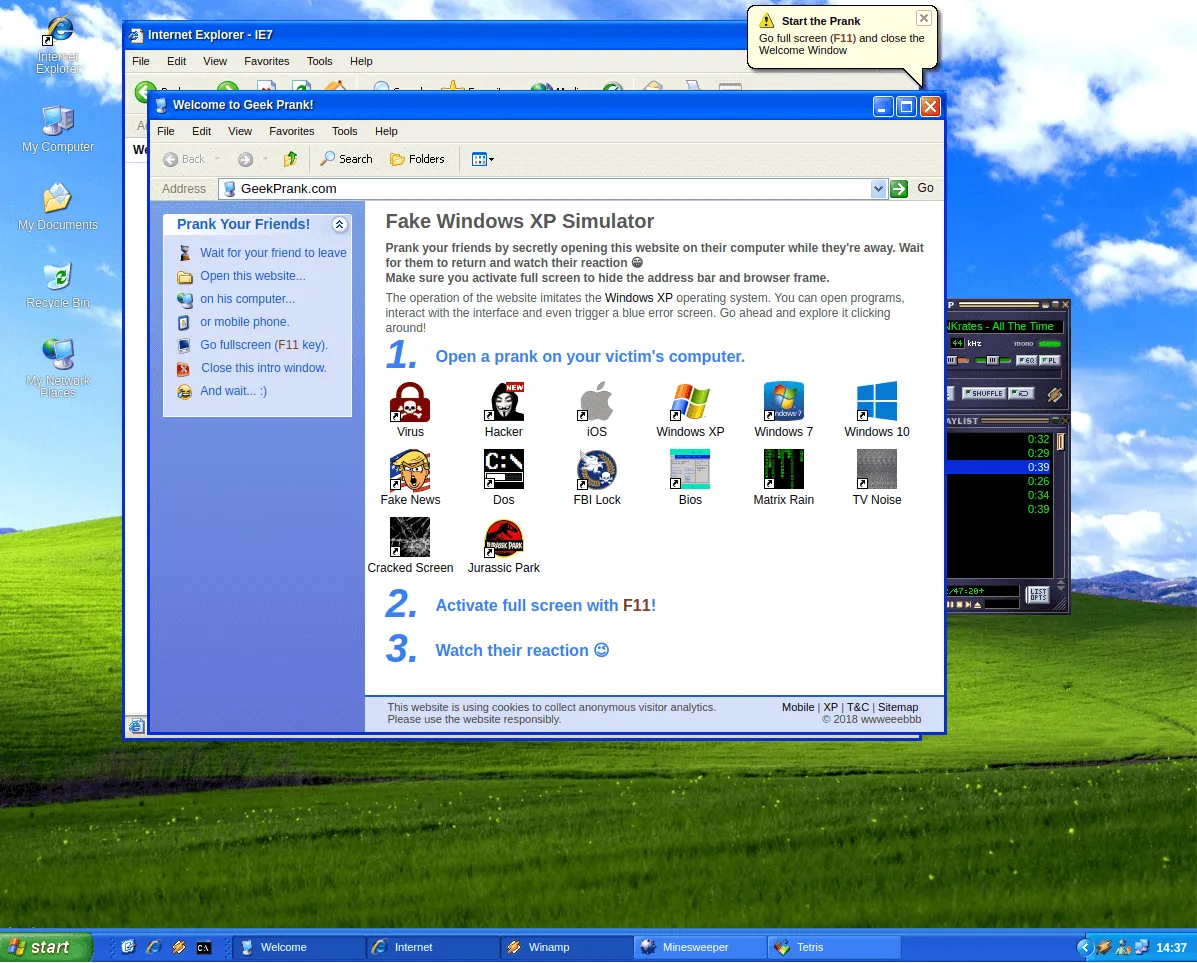This screenshot has width=1197, height=963.
Task: Click the Winamp playlist scrollbar handle
Action: pos(1060,441)
